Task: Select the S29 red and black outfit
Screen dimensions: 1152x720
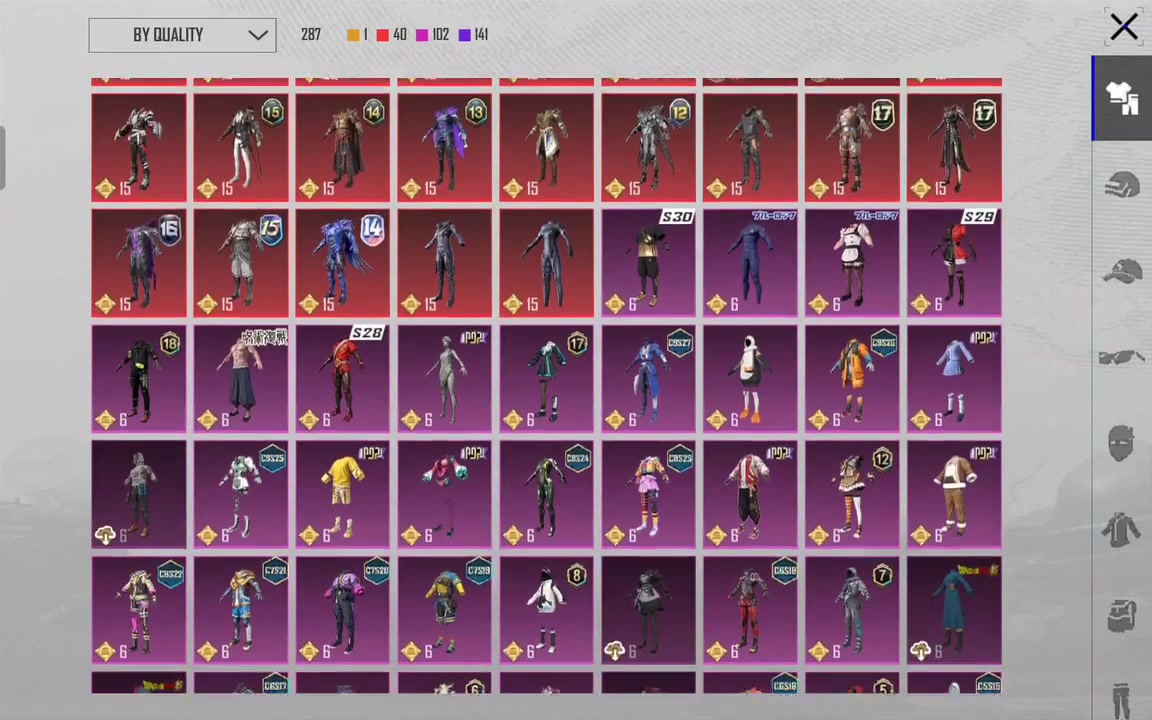Action: point(954,263)
